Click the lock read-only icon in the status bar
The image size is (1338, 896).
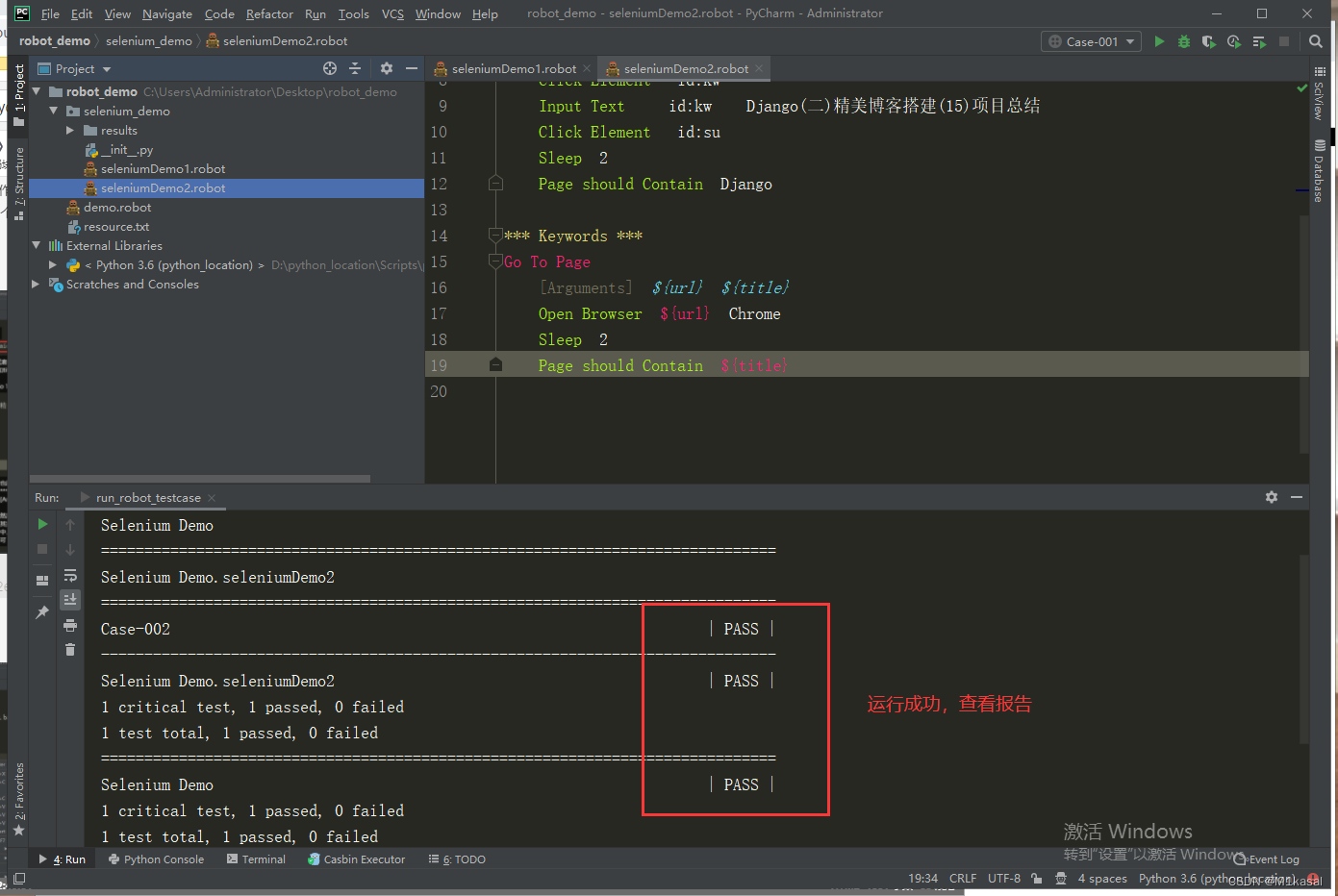(x=1036, y=878)
